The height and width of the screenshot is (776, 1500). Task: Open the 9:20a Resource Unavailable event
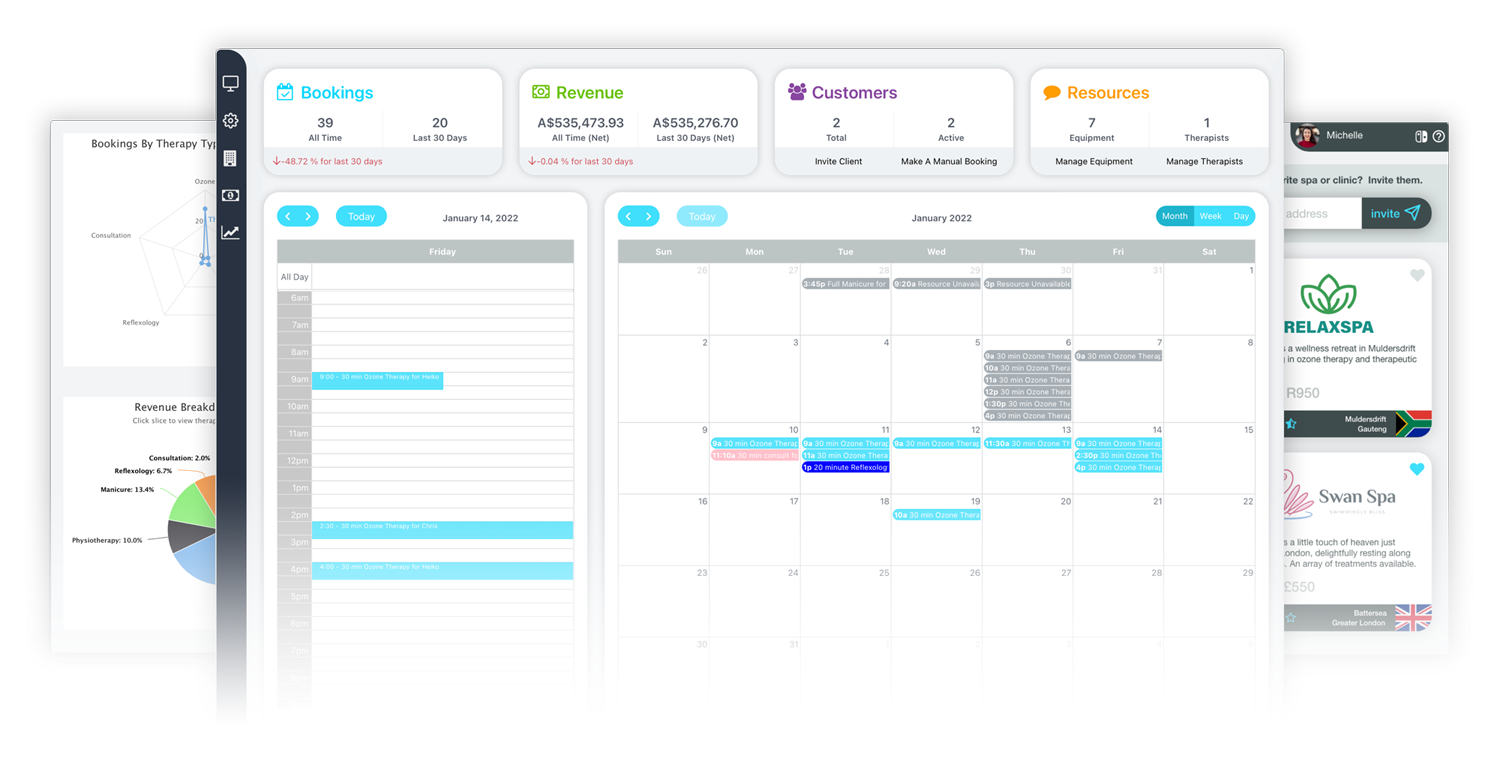point(936,284)
